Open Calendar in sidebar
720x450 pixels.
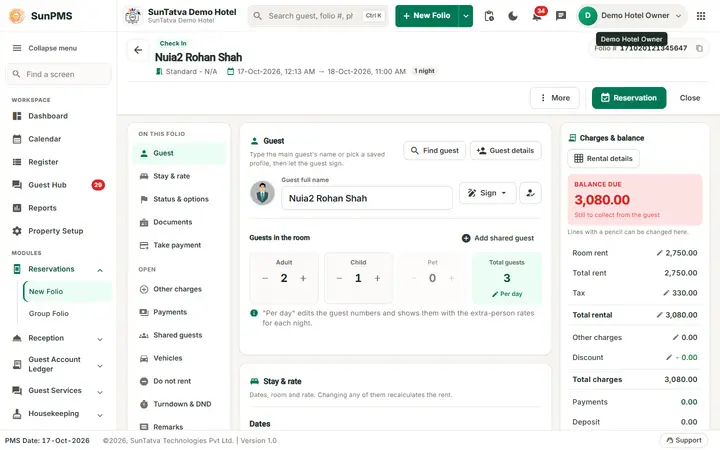click(58, 139)
